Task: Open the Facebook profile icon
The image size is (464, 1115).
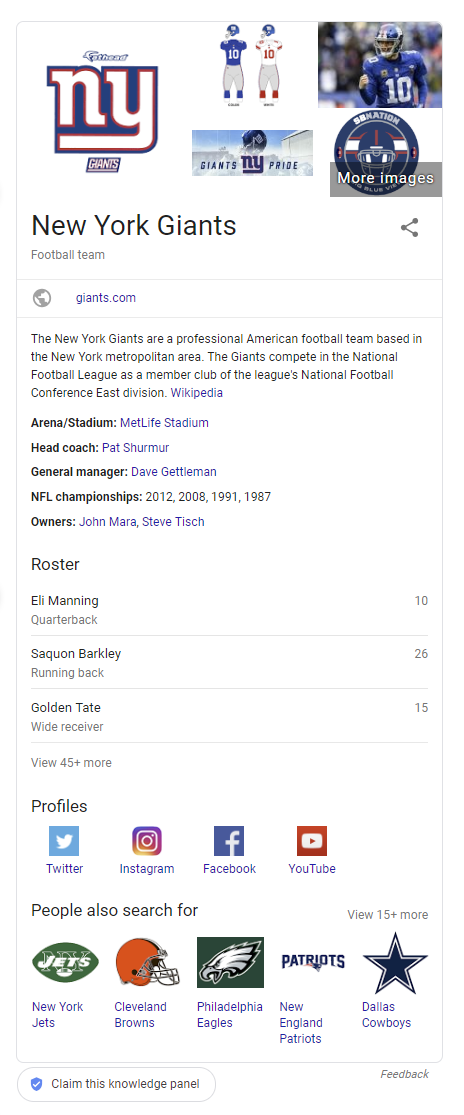Action: [229, 841]
